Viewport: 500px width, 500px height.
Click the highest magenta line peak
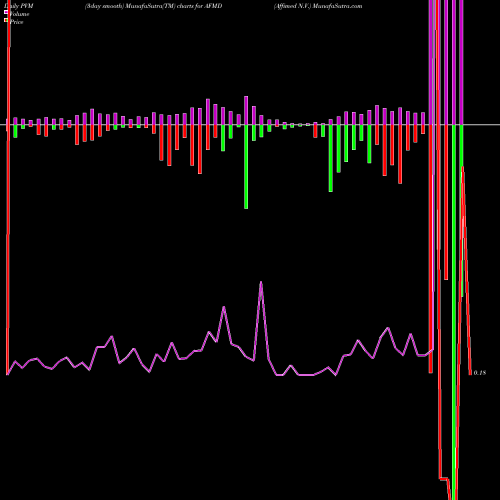coord(261,283)
